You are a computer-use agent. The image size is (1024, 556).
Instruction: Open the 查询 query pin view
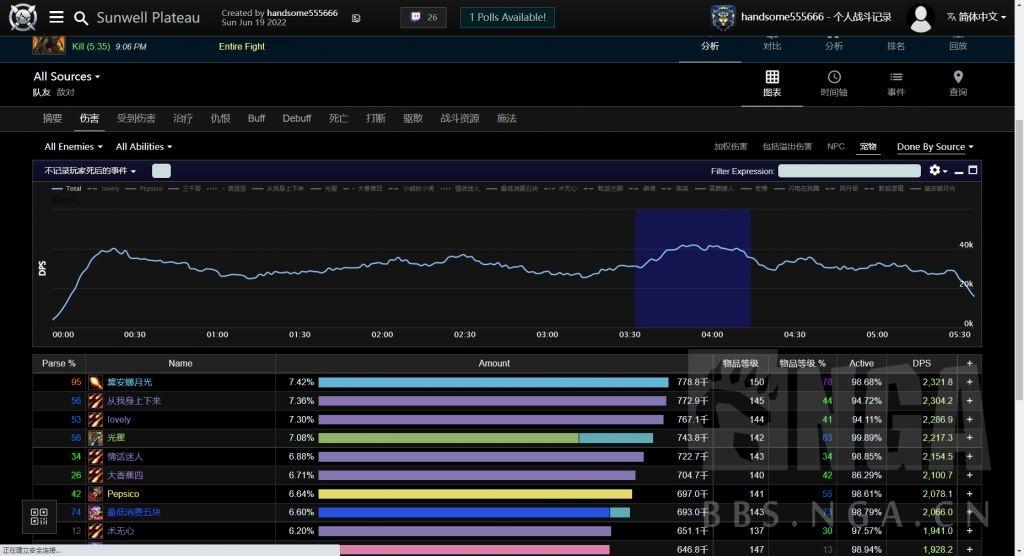coord(958,83)
